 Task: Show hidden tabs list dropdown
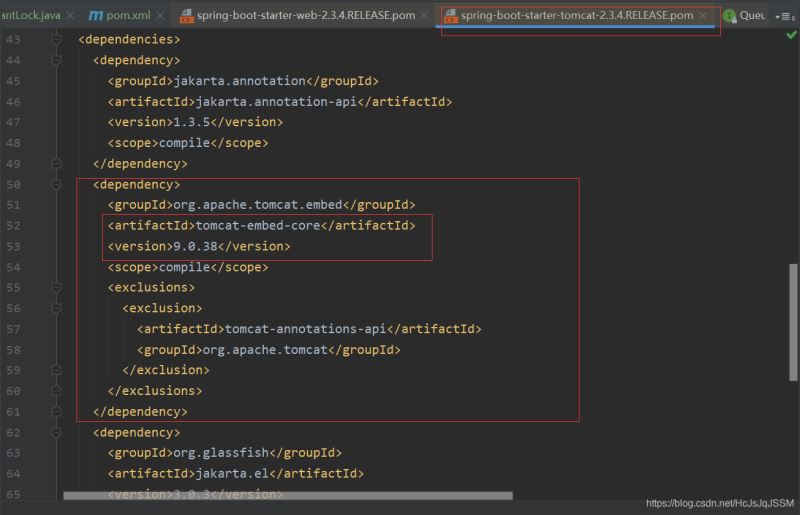click(x=785, y=16)
